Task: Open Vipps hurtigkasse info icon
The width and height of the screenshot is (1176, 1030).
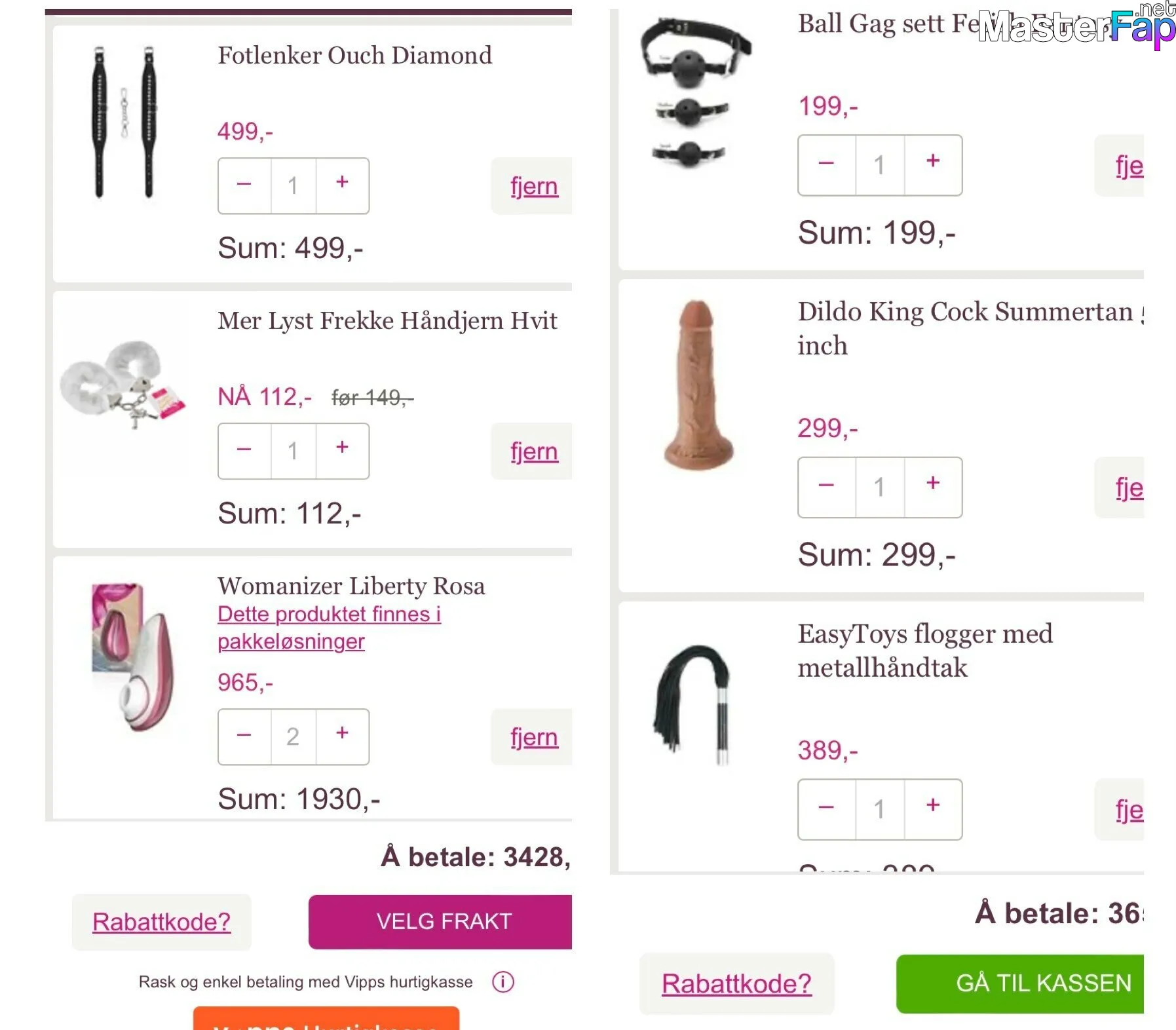Action: tap(503, 982)
